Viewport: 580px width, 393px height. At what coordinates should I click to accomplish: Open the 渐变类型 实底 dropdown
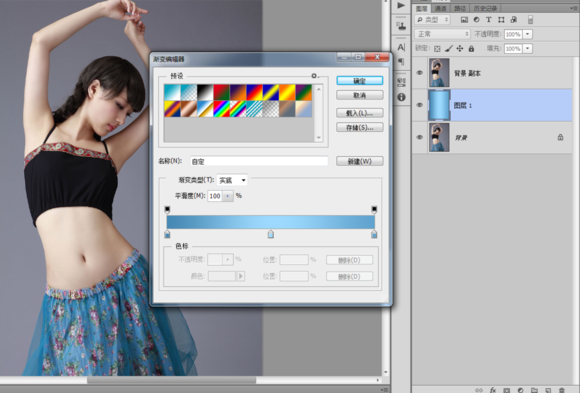point(232,180)
